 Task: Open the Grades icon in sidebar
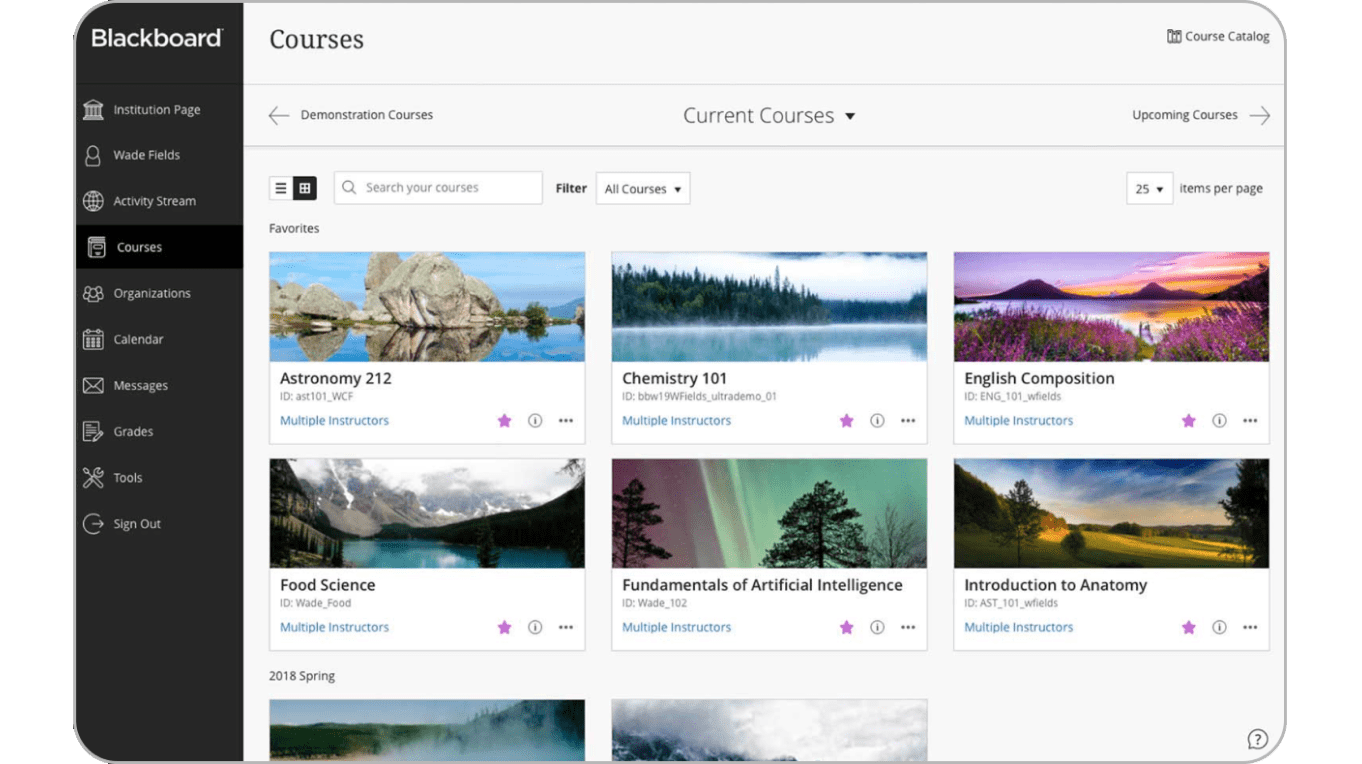(x=93, y=432)
